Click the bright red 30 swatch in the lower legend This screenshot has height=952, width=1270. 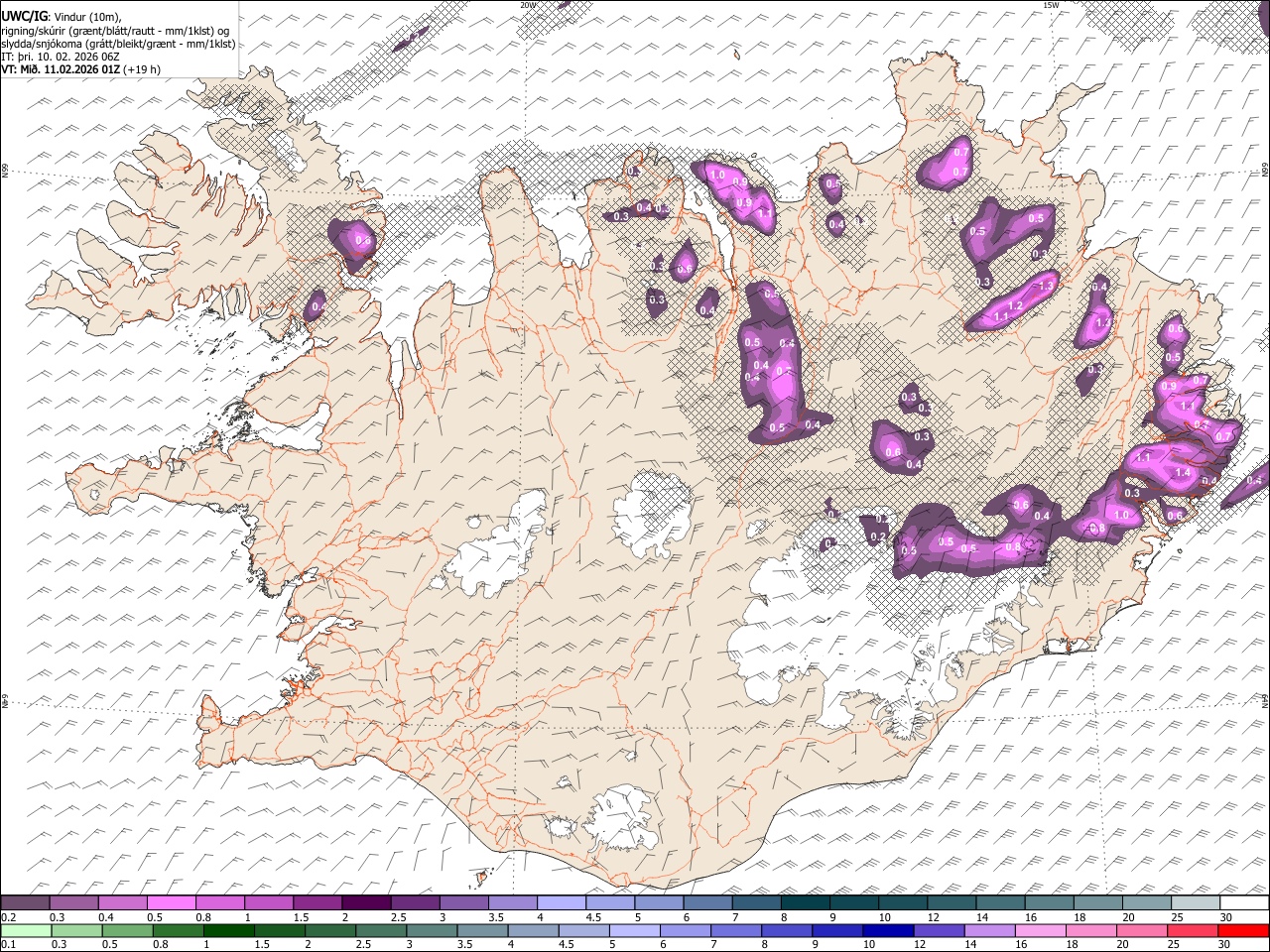pyautogui.click(x=1244, y=931)
